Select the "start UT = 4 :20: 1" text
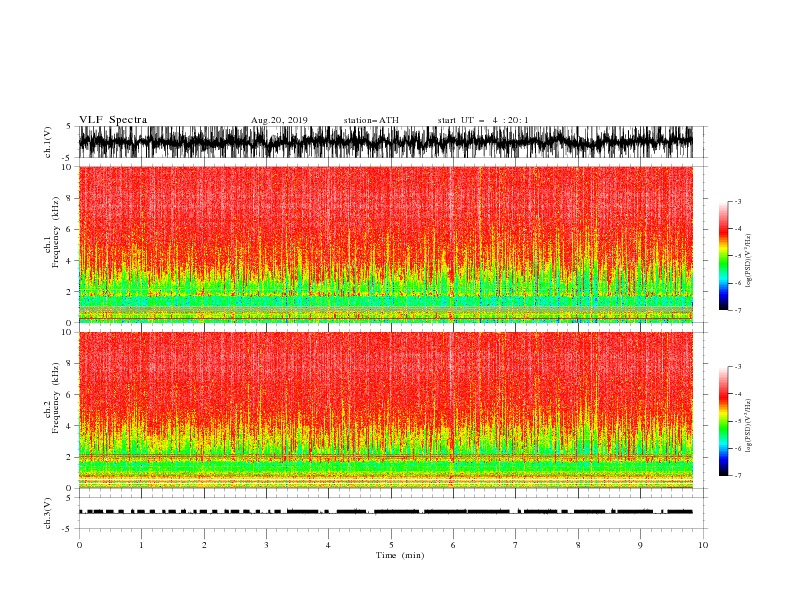The width and height of the screenshot is (792, 612). click(x=483, y=120)
